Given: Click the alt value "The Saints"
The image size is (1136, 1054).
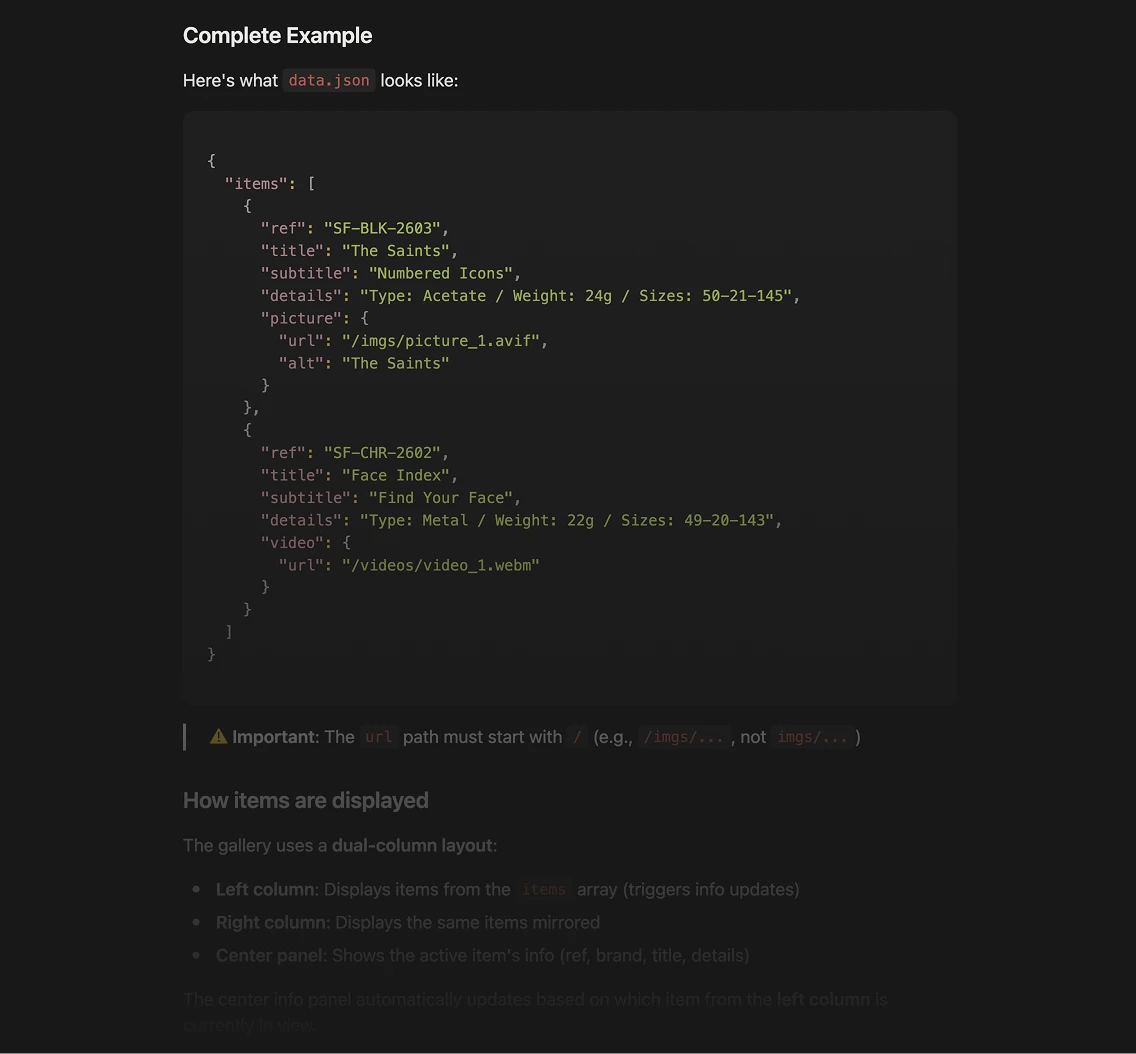Looking at the screenshot, I should (x=396, y=364).
